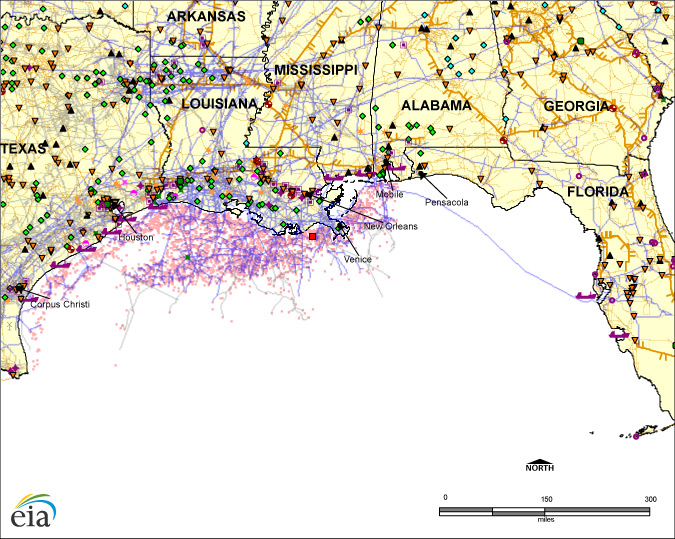Click the green square marker in northern Georgia
This screenshot has width=675, height=539.
point(580,41)
